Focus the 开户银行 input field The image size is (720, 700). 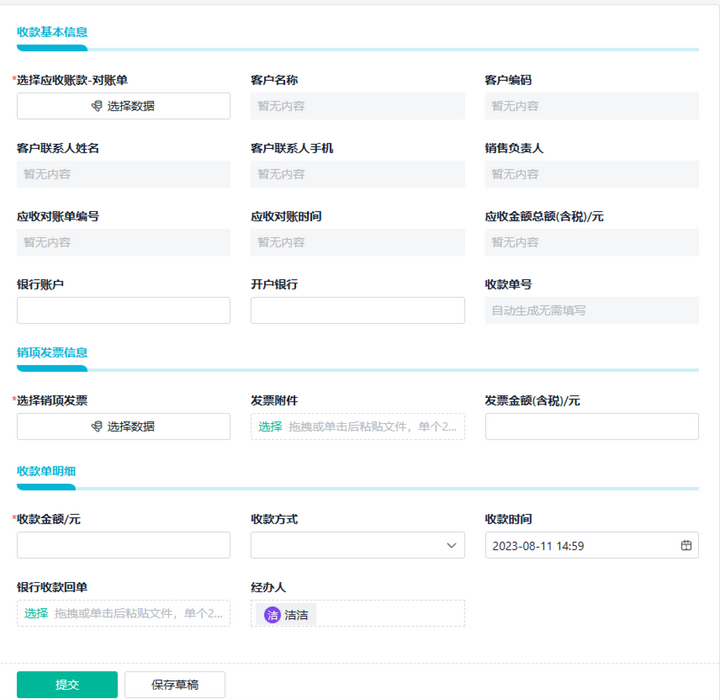coord(357,310)
